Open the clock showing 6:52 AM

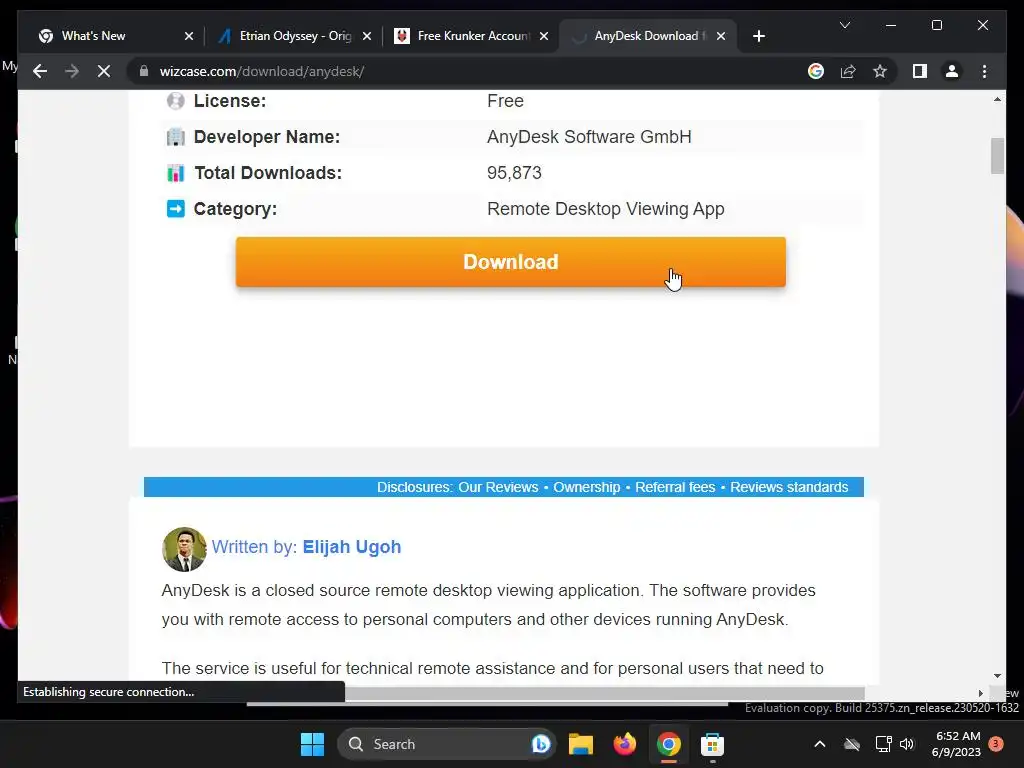point(957,744)
